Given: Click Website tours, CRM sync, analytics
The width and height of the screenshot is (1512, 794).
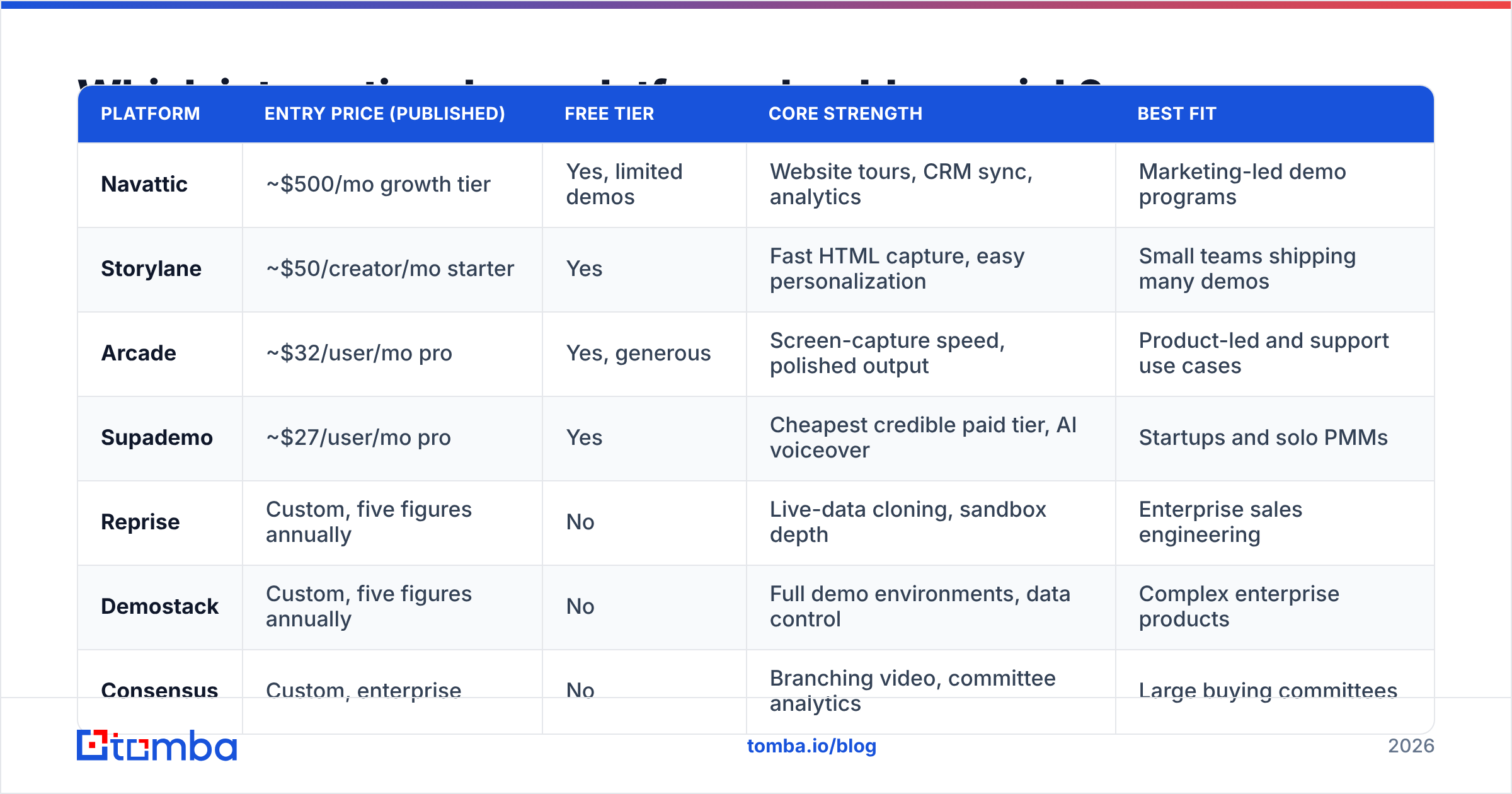Looking at the screenshot, I should [x=902, y=184].
